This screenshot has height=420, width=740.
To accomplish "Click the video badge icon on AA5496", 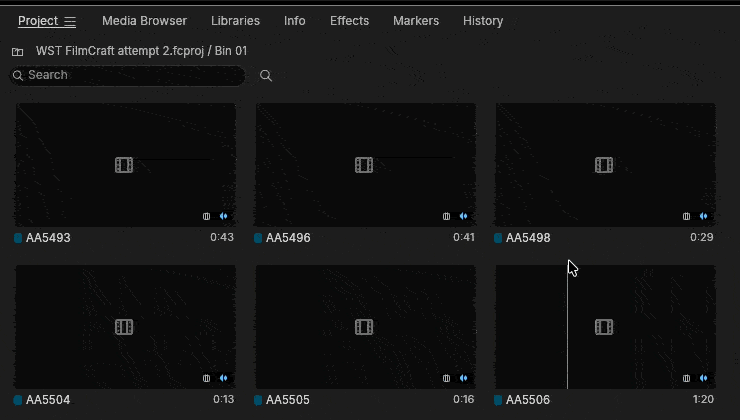I will coord(446,216).
